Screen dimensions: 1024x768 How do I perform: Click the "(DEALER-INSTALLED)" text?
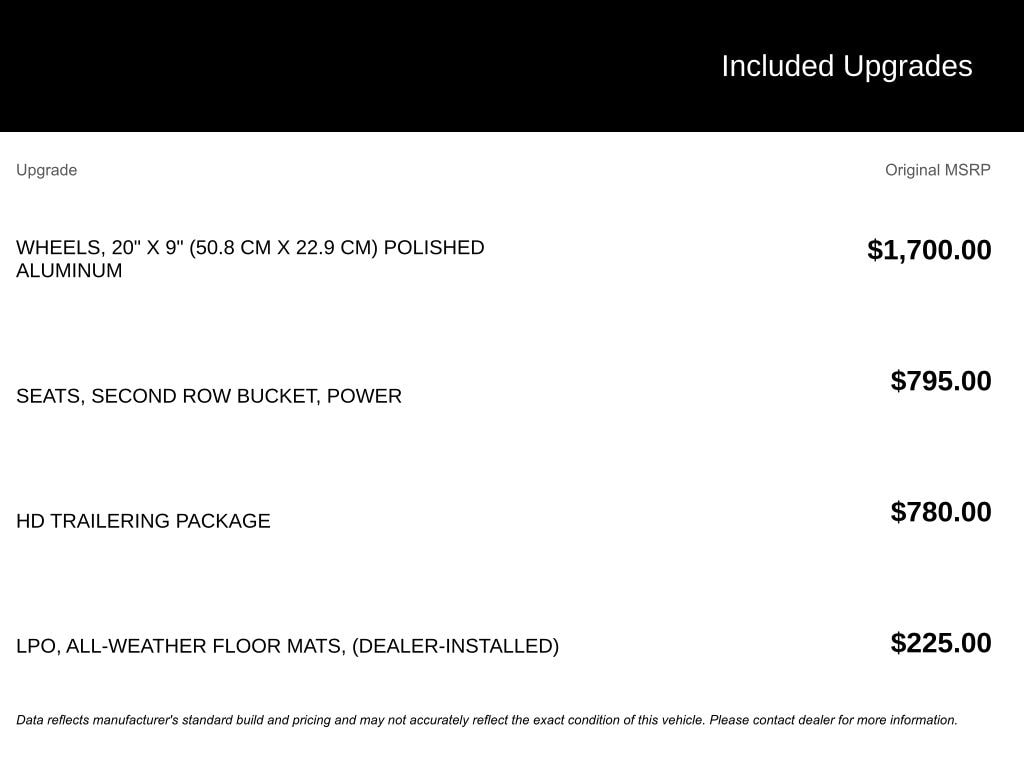click(x=455, y=646)
